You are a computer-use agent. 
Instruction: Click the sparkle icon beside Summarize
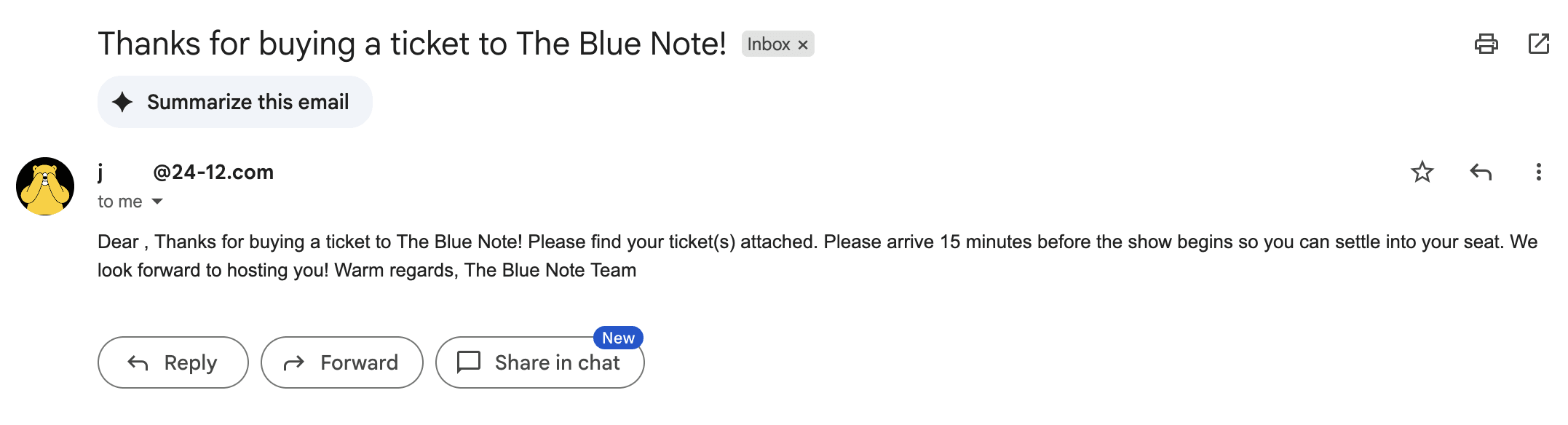[122, 102]
